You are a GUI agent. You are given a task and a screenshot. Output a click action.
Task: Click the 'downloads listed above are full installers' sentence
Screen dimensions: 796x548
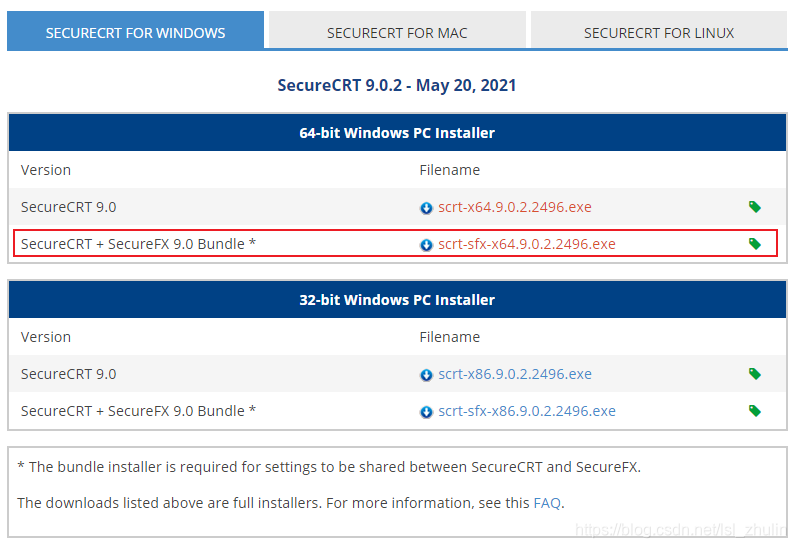(170, 503)
